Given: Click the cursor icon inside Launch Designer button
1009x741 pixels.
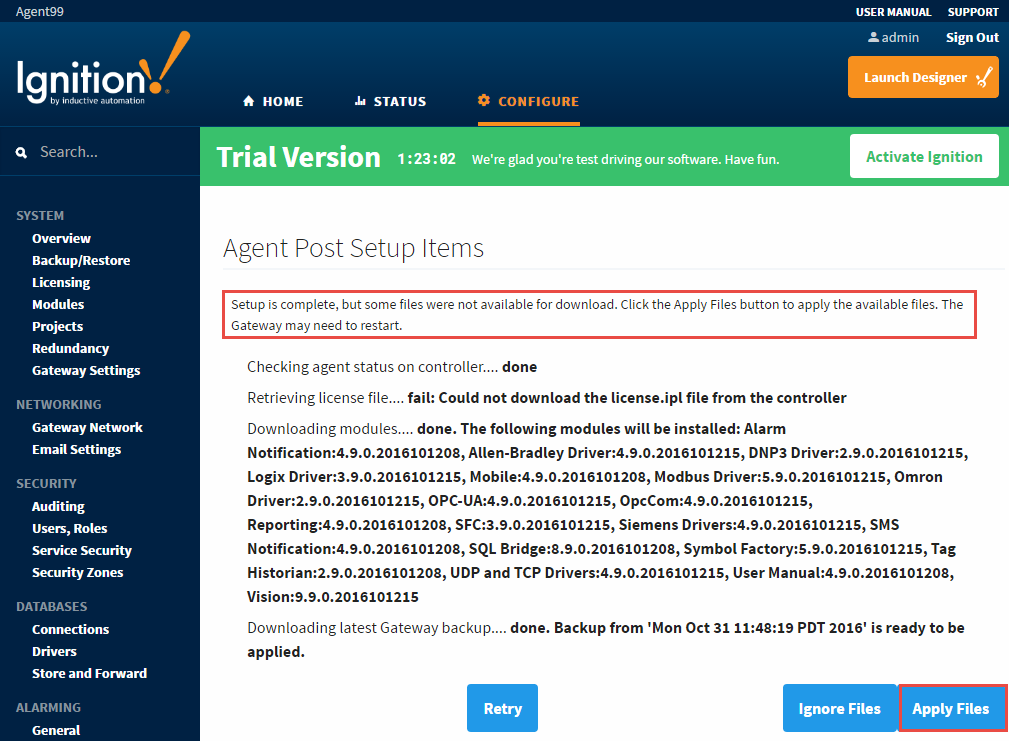Looking at the screenshot, I should coord(984,76).
